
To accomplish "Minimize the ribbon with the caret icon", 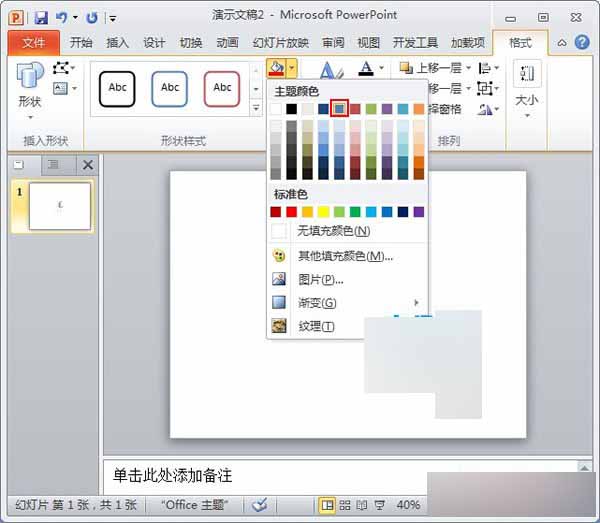I will click(x=562, y=42).
